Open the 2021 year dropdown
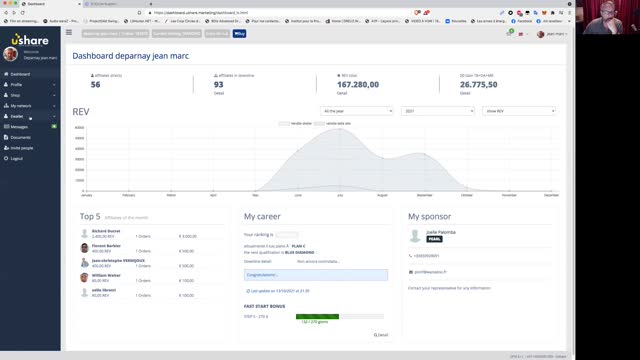The height and width of the screenshot is (360, 640). point(438,111)
